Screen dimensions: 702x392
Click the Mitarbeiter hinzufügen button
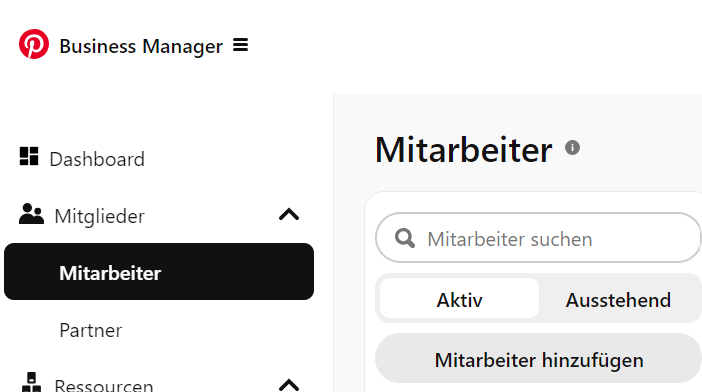click(538, 358)
